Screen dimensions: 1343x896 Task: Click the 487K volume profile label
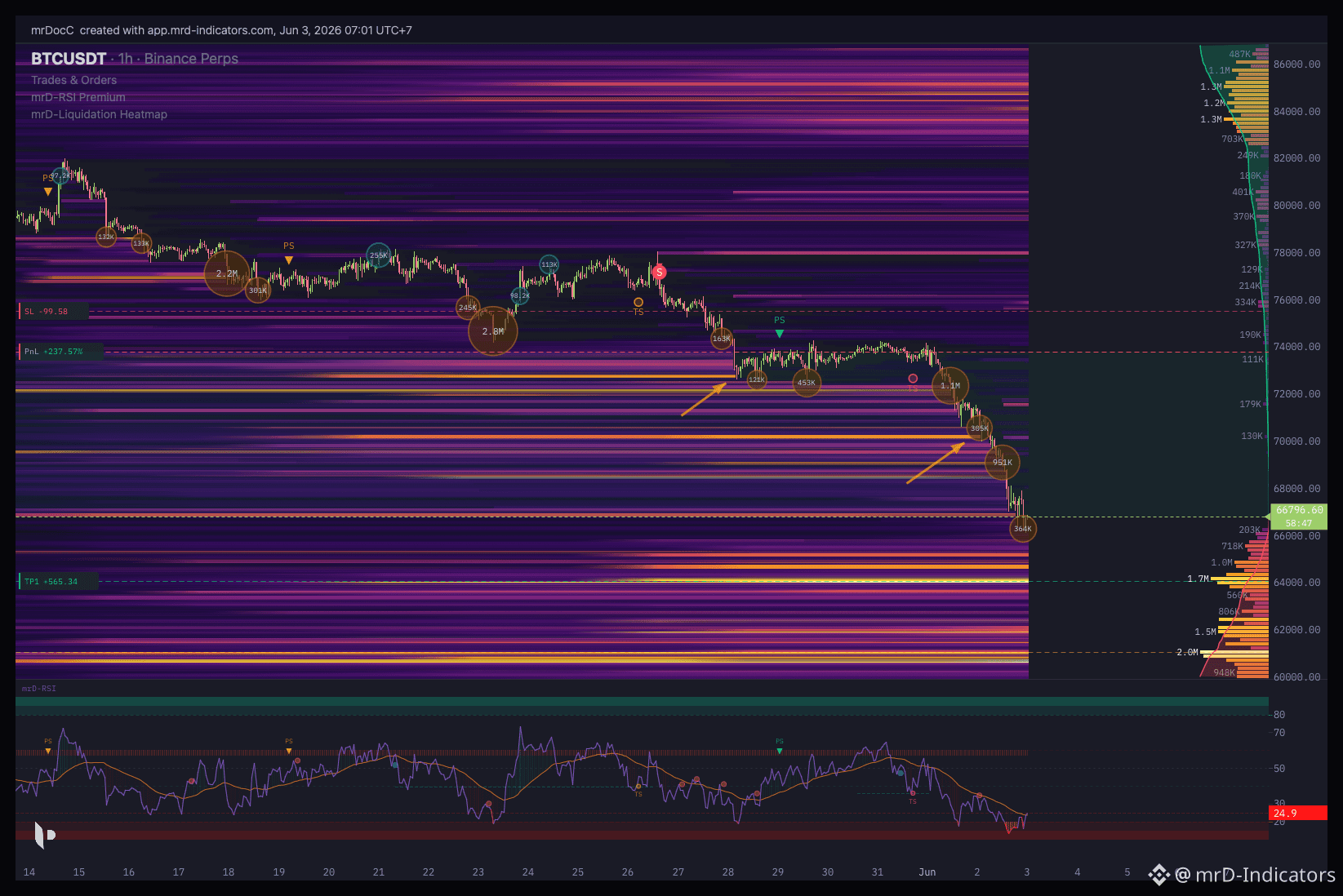(x=1239, y=55)
